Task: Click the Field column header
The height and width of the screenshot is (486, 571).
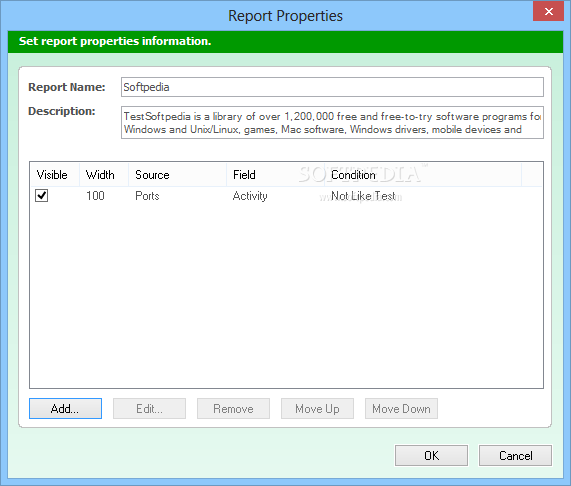Action: pyautogui.click(x=275, y=175)
